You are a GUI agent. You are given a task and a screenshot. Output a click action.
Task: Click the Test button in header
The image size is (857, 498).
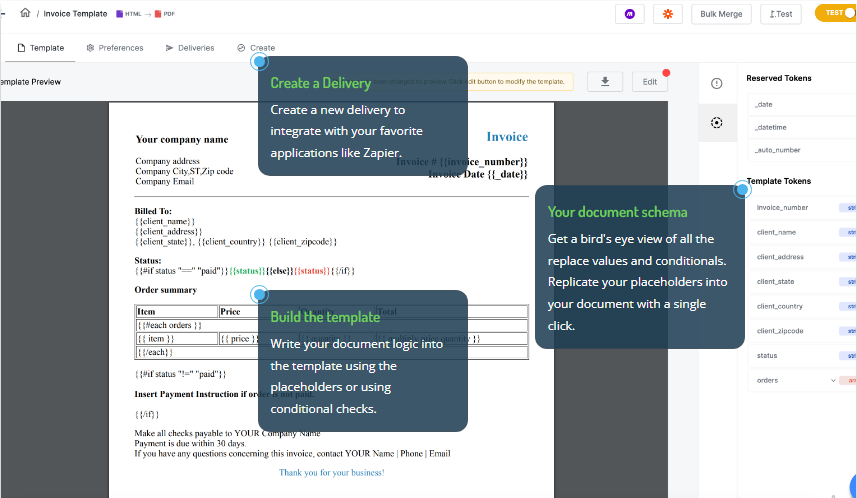[x=780, y=14]
